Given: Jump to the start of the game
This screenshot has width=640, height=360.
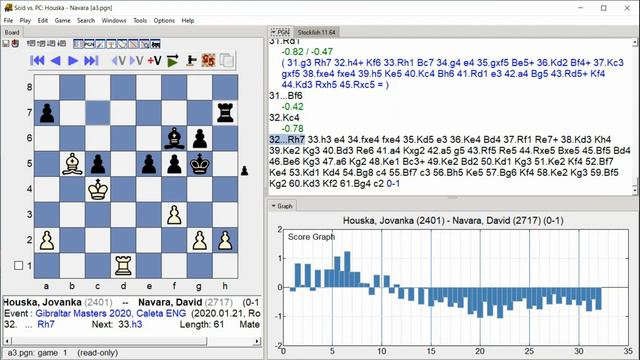Looking at the screenshot, I should [37, 60].
